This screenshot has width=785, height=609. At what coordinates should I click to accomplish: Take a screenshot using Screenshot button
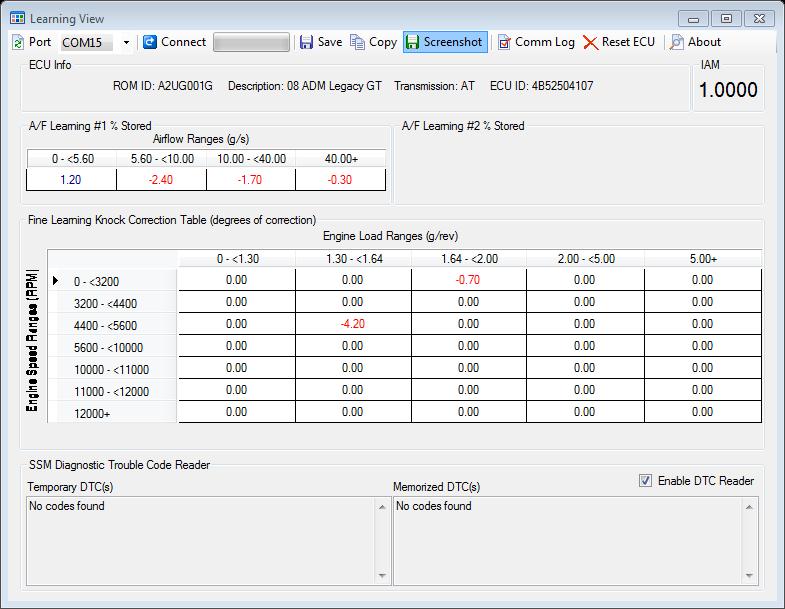pos(444,42)
